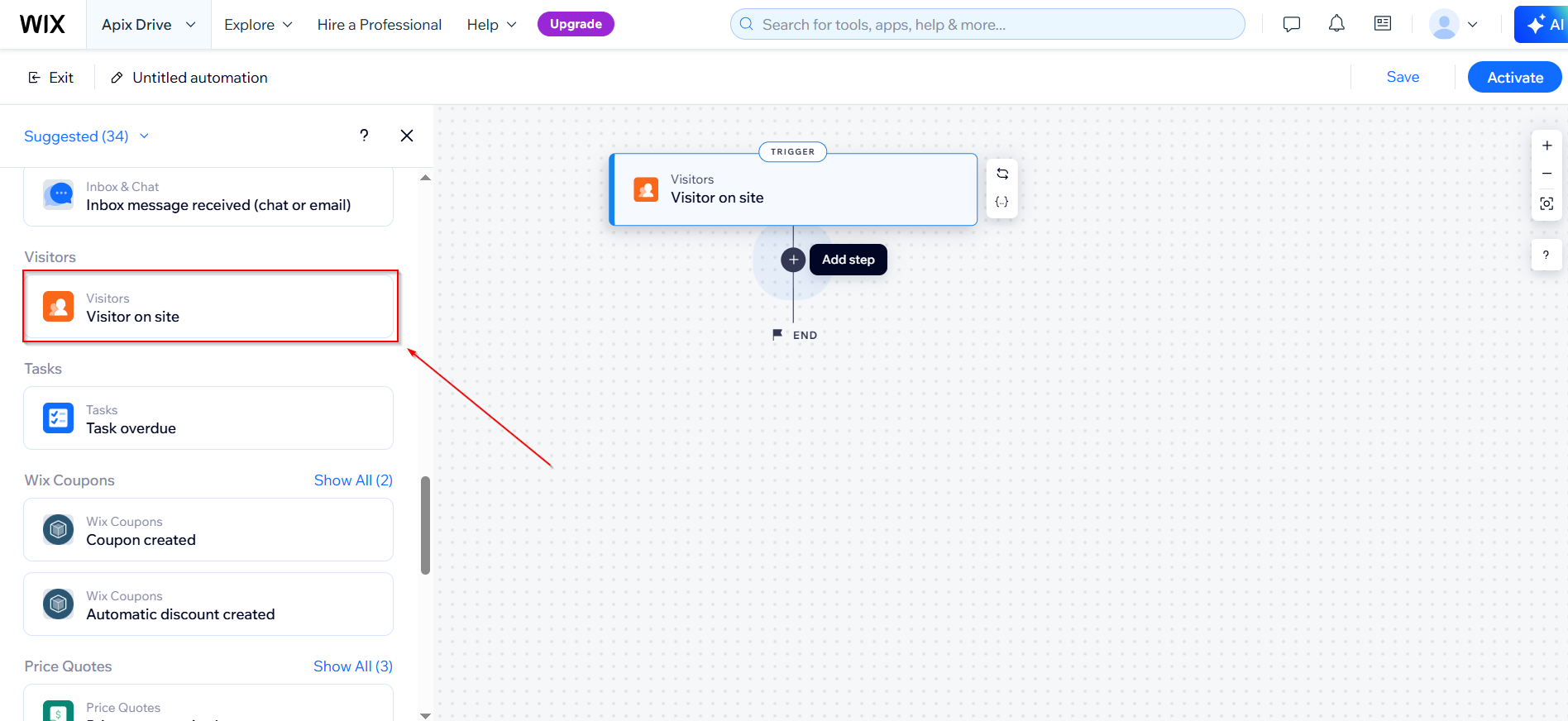Click the TRIGGER label badge

pyautogui.click(x=793, y=151)
